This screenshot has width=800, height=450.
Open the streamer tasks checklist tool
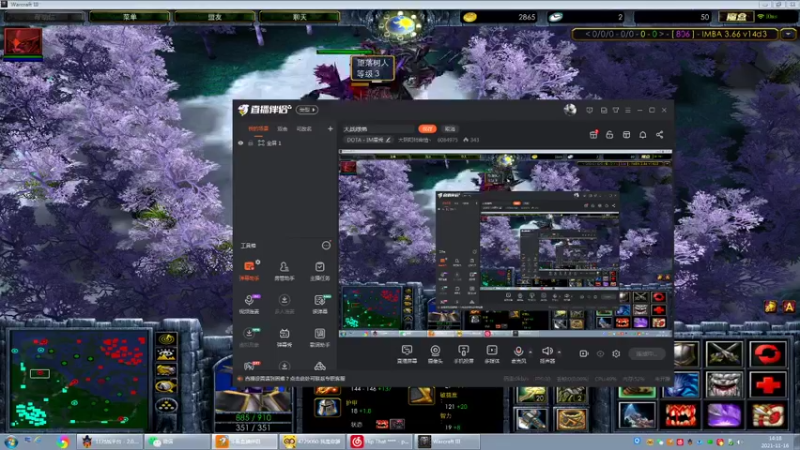(319, 270)
